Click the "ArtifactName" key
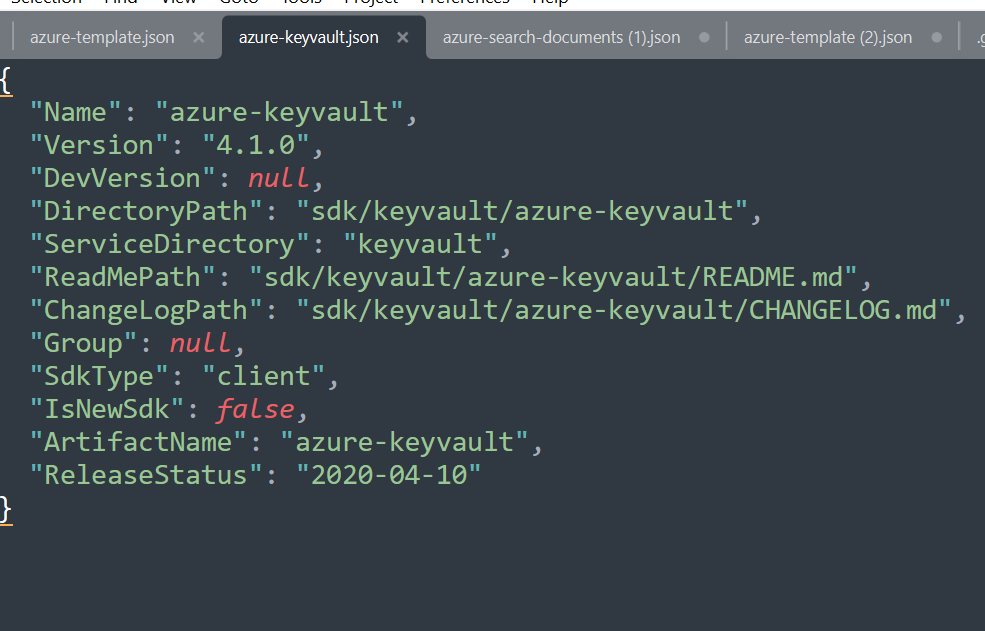 [138, 442]
